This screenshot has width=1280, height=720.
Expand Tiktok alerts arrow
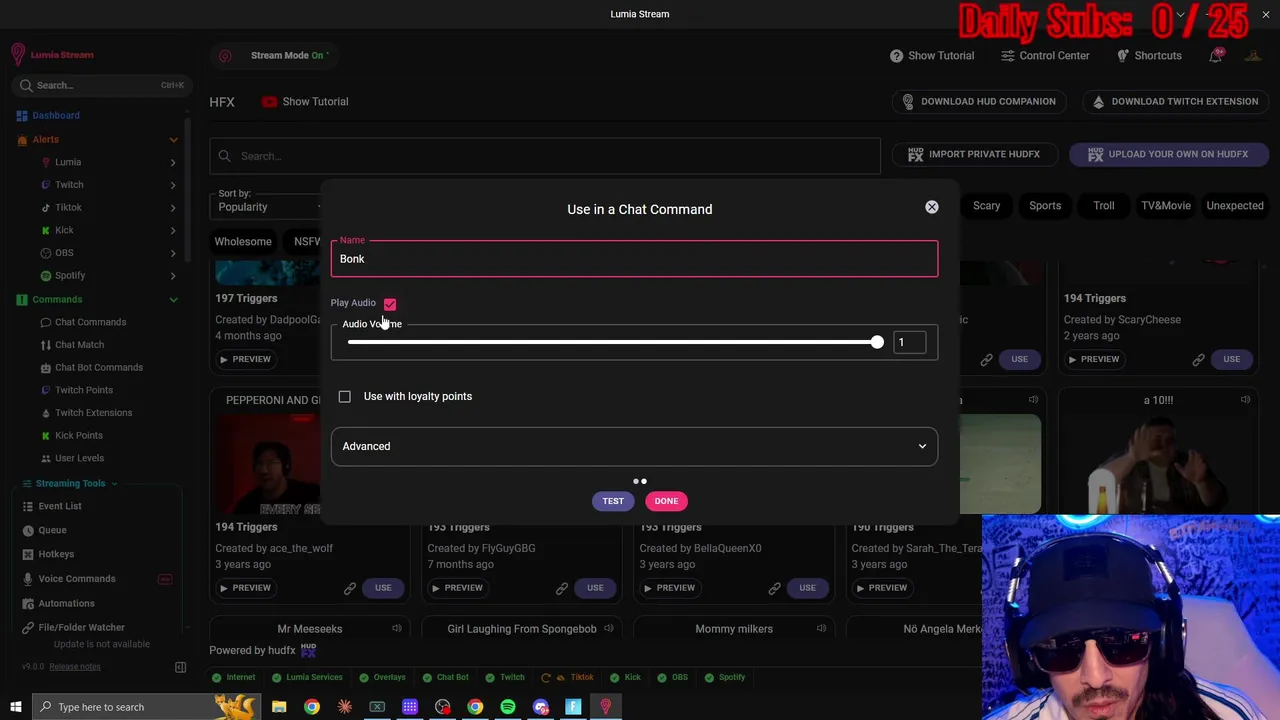pyautogui.click(x=172, y=207)
